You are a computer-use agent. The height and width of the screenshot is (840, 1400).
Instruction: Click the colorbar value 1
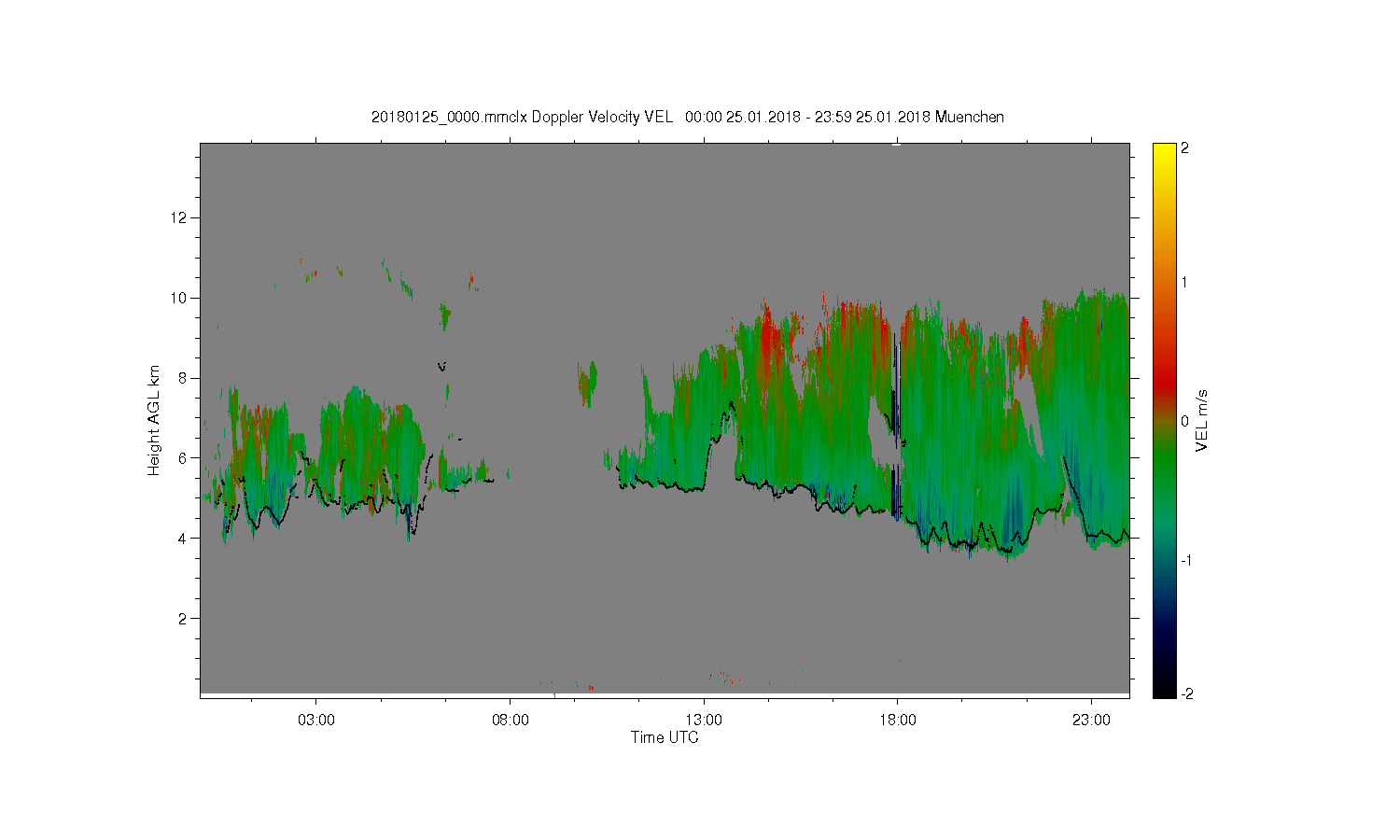pos(1184,282)
